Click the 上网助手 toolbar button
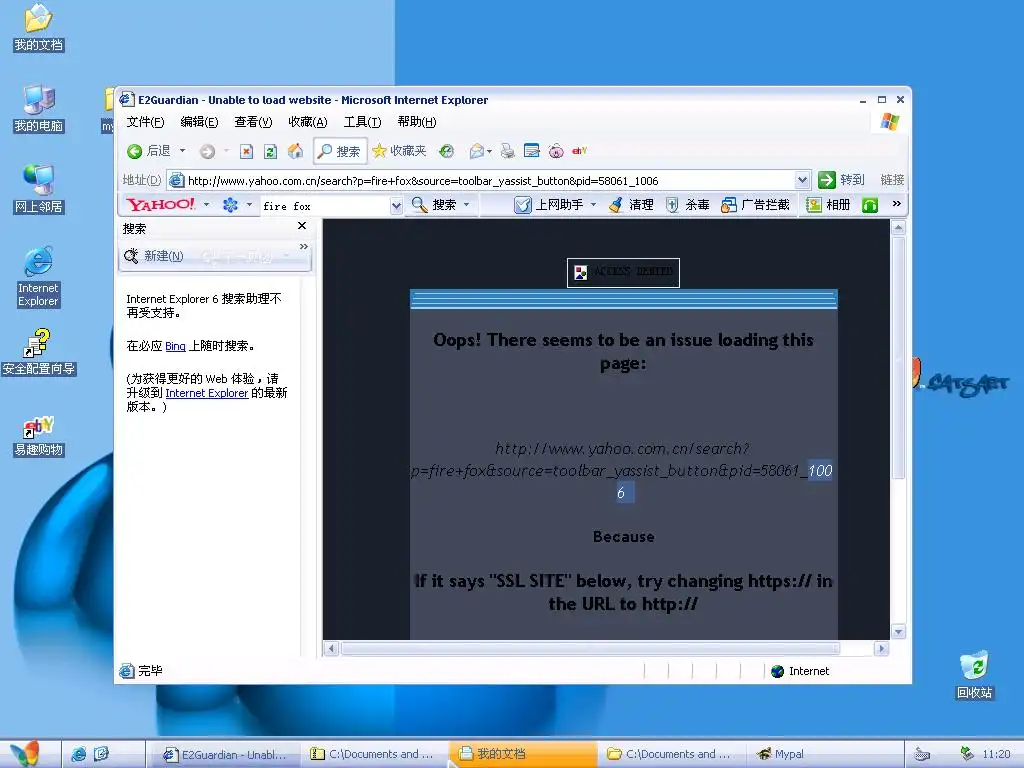This screenshot has height=768, width=1024. point(549,205)
